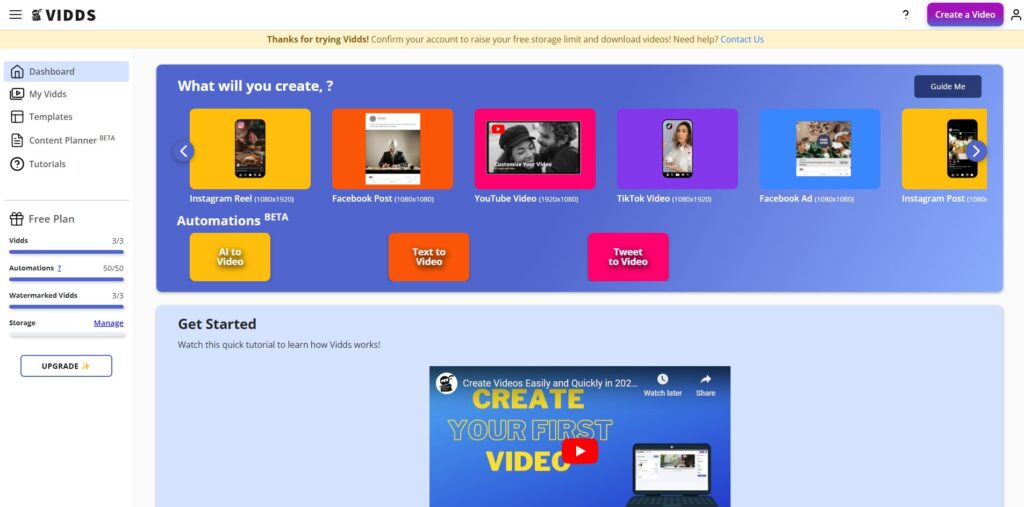Click YouTube Share arrow icon
The width and height of the screenshot is (1024, 507).
705,380
